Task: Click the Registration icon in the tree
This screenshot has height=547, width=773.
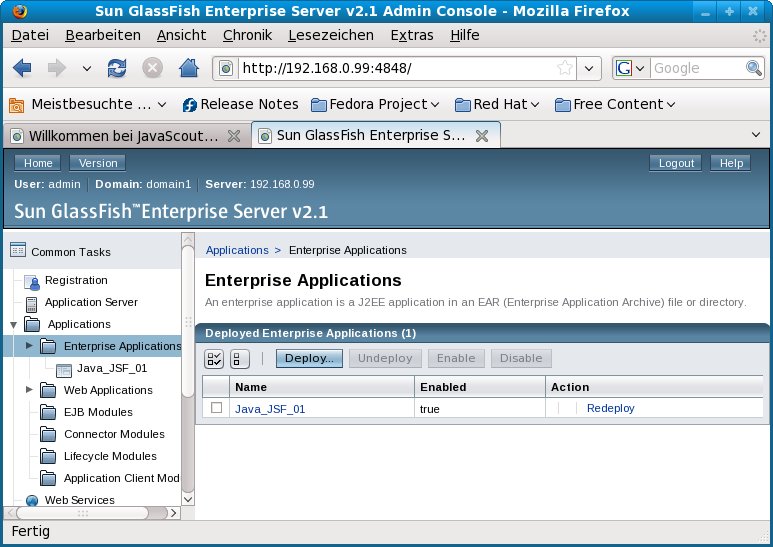Action: click(x=31, y=281)
